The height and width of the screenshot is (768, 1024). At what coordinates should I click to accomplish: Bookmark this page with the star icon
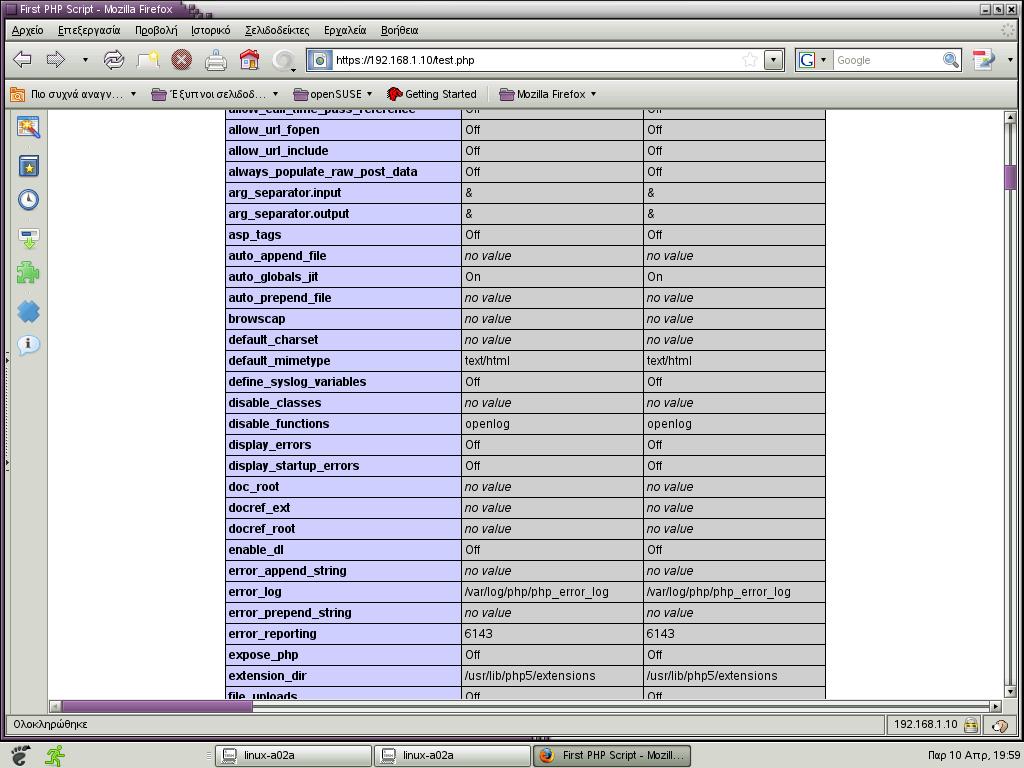coord(750,60)
